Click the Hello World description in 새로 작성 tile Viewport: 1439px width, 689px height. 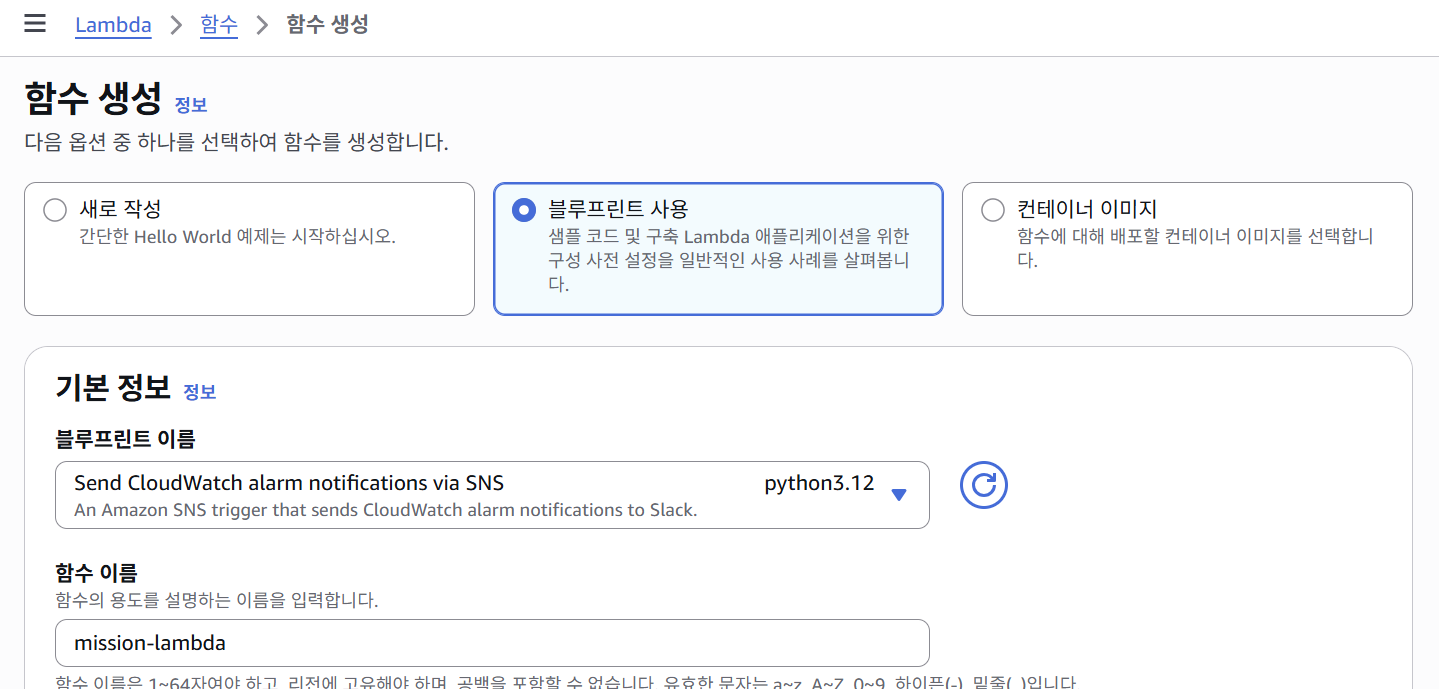tap(237, 238)
